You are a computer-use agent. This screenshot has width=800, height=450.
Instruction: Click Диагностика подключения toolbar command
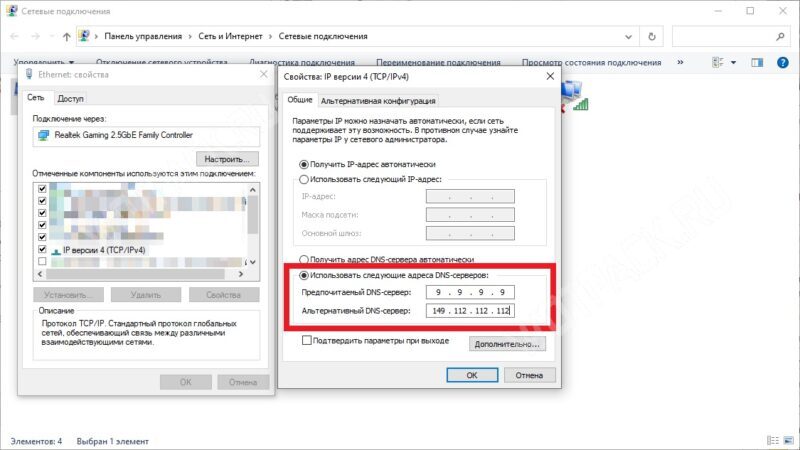(x=302, y=62)
